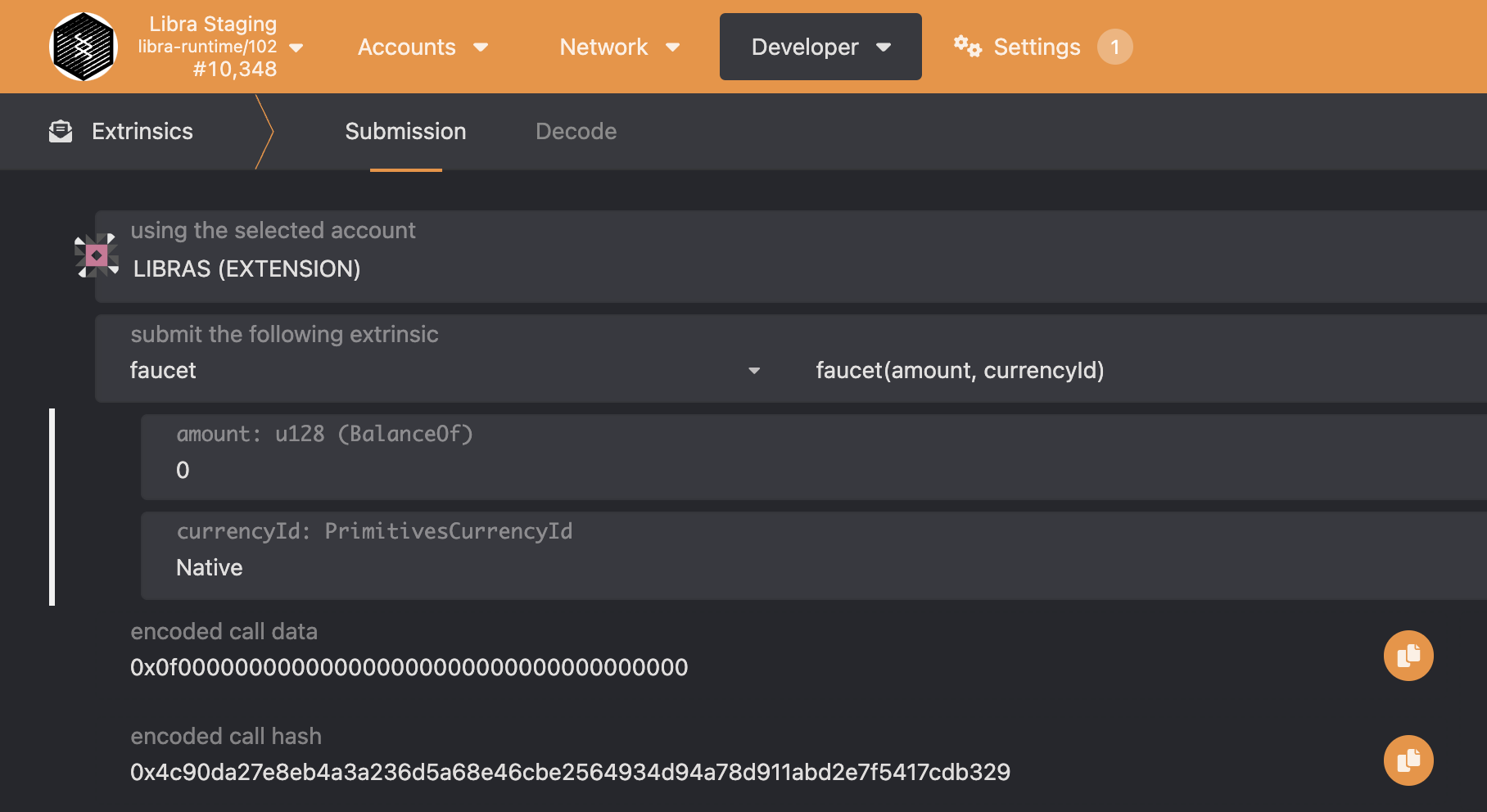
Task: Click the Extrinsics envelope icon
Action: (61, 131)
